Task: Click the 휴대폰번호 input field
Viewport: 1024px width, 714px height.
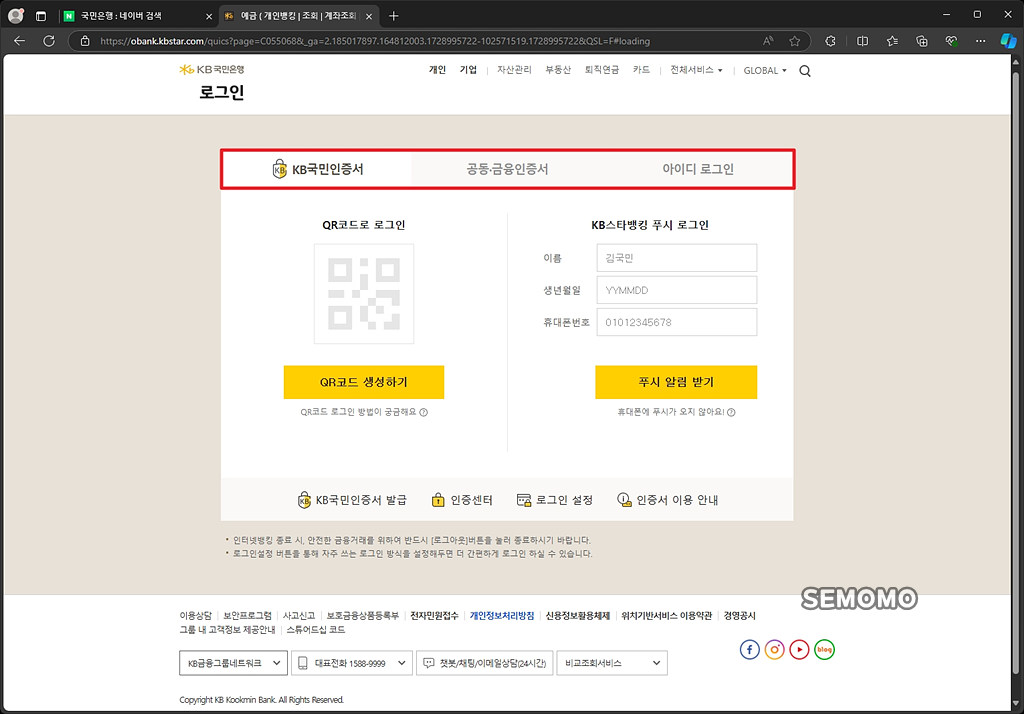Action: (677, 322)
